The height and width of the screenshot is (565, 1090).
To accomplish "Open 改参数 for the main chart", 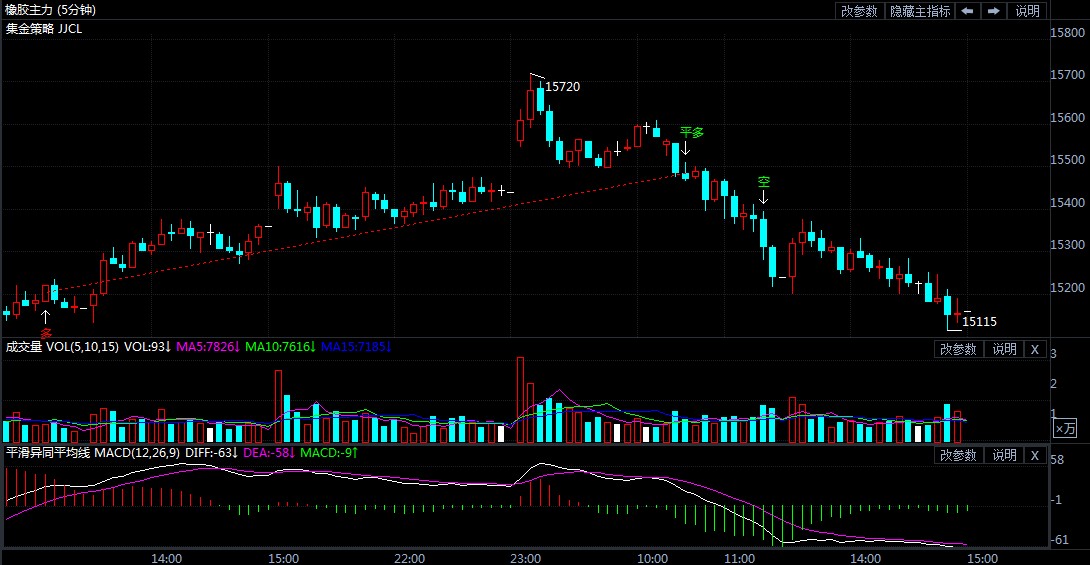I will 859,10.
